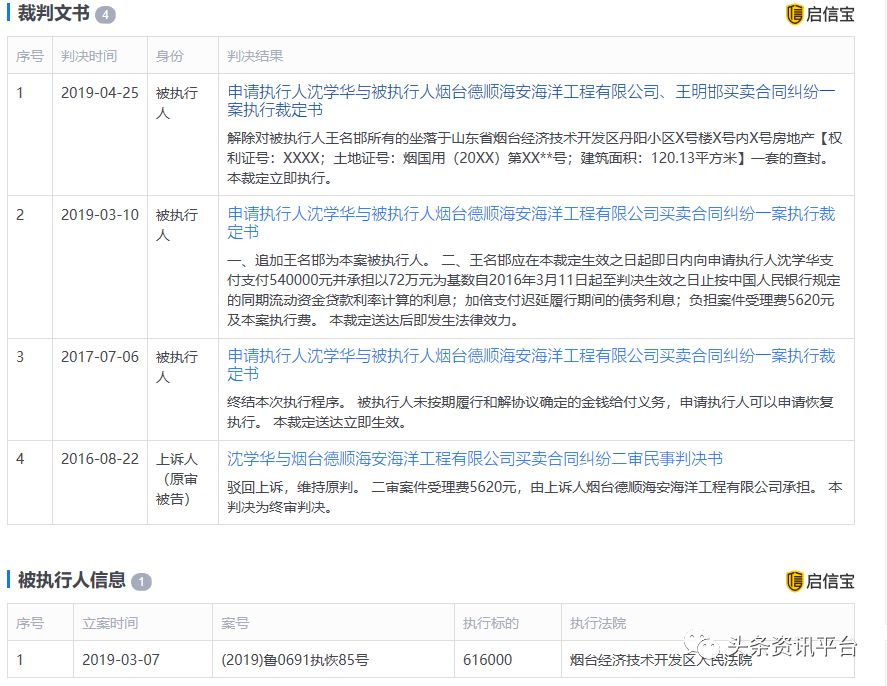Click the 身份 column header

170,56
